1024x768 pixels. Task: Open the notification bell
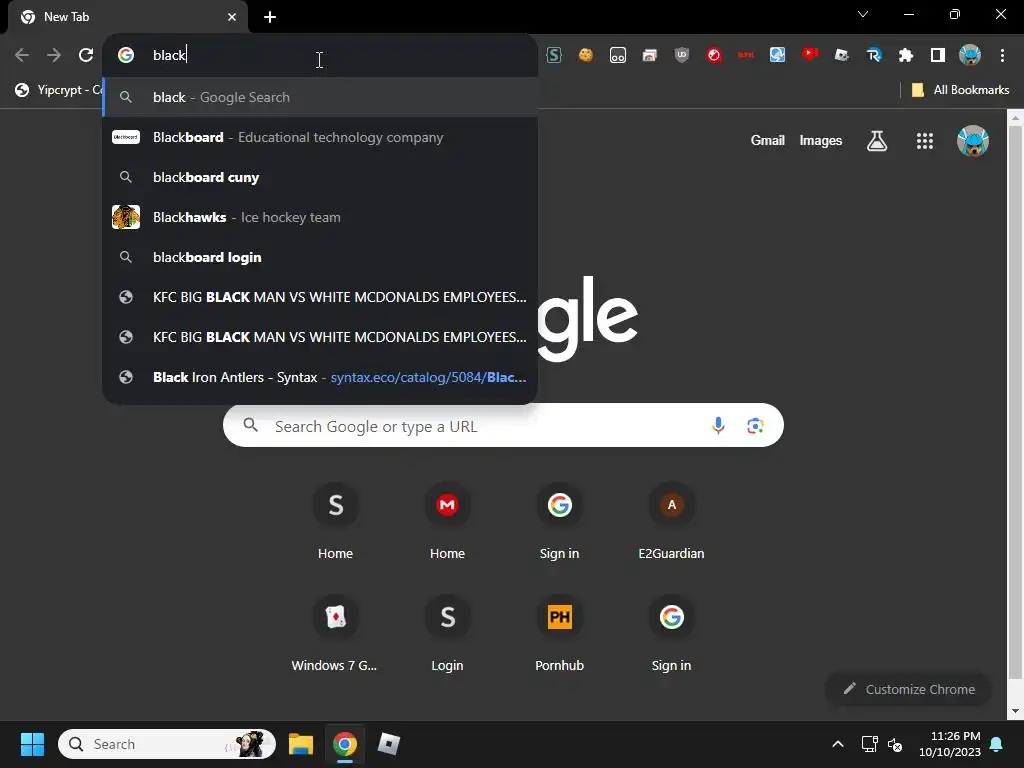tap(997, 744)
